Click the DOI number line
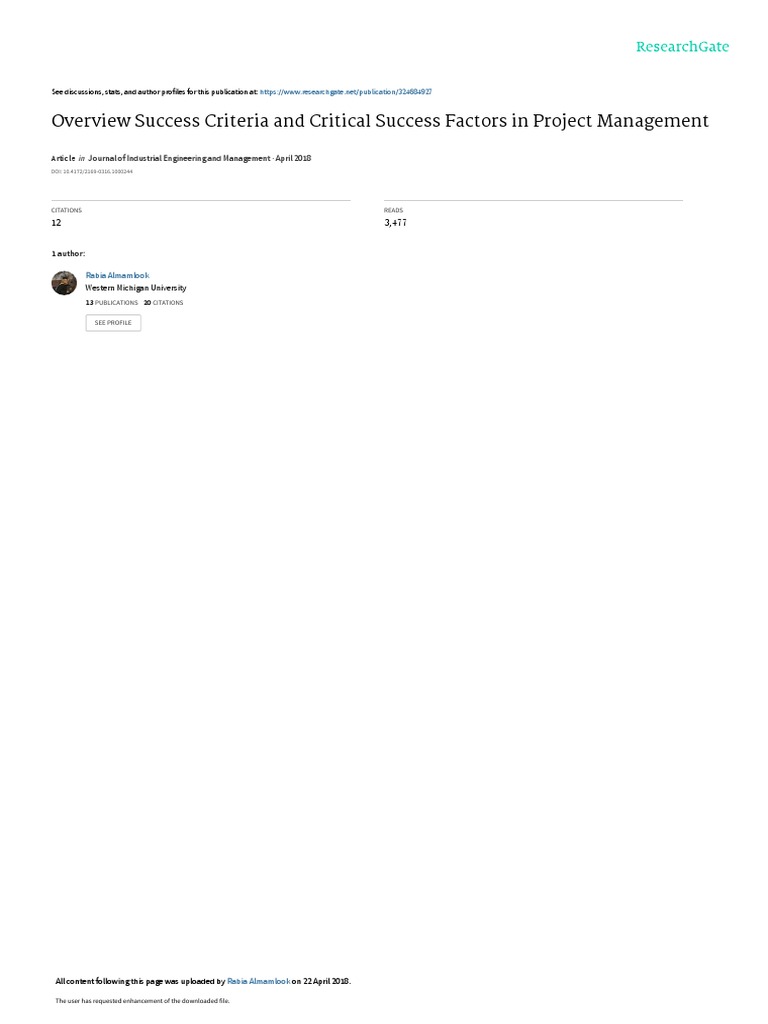Screen dimensions: 768x1024 click(x=92, y=172)
